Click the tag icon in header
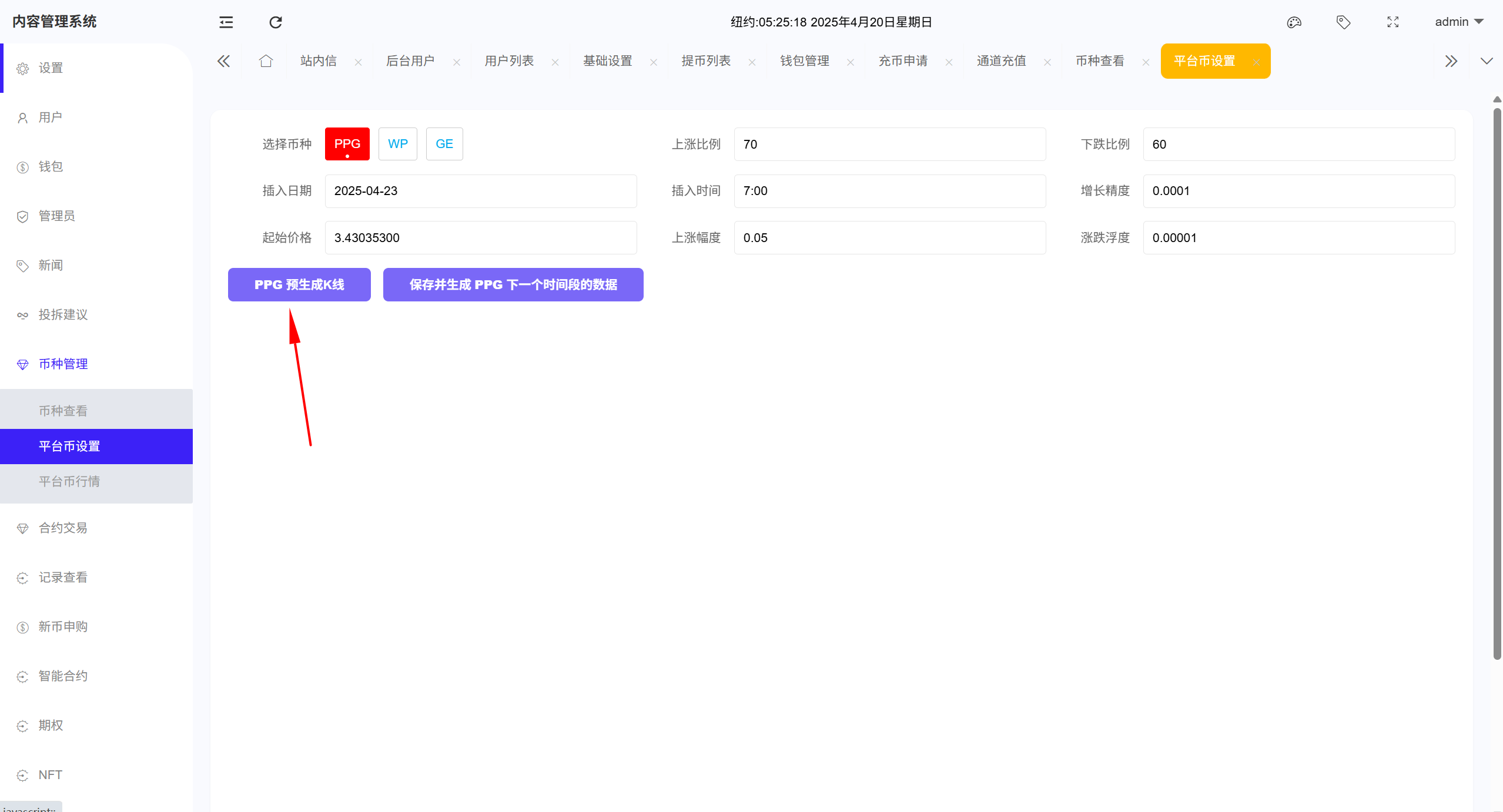1503x812 pixels. [1343, 22]
